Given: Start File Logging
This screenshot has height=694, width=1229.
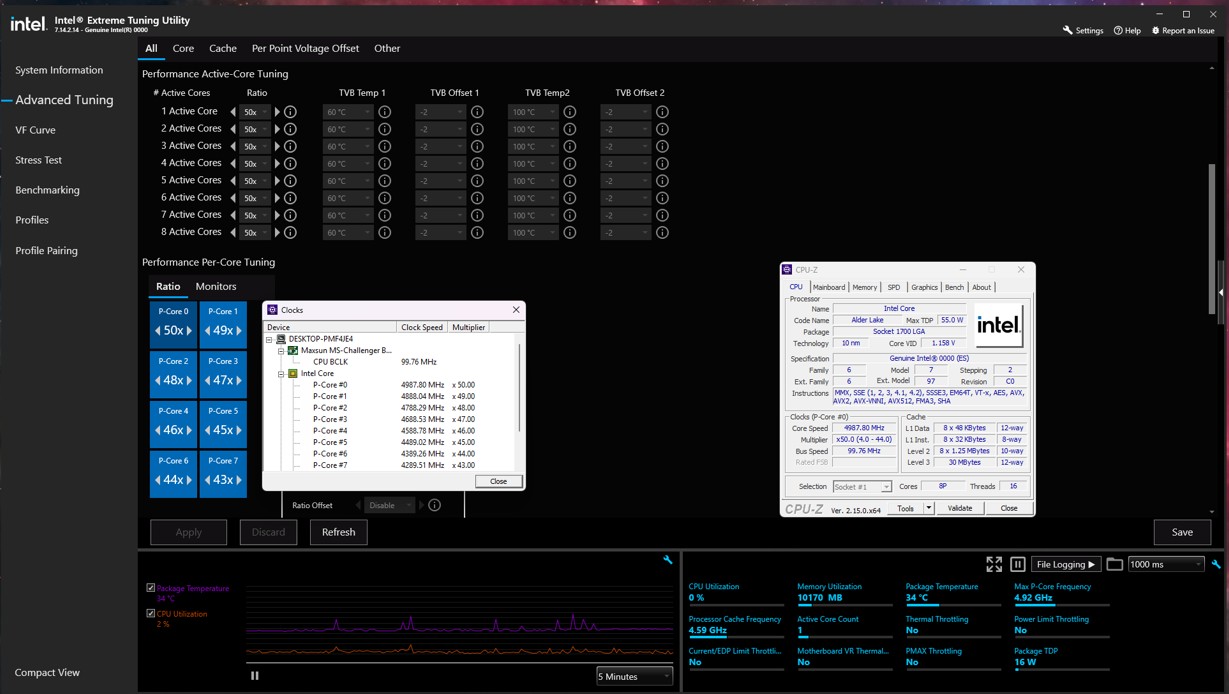Looking at the screenshot, I should (x=1066, y=564).
